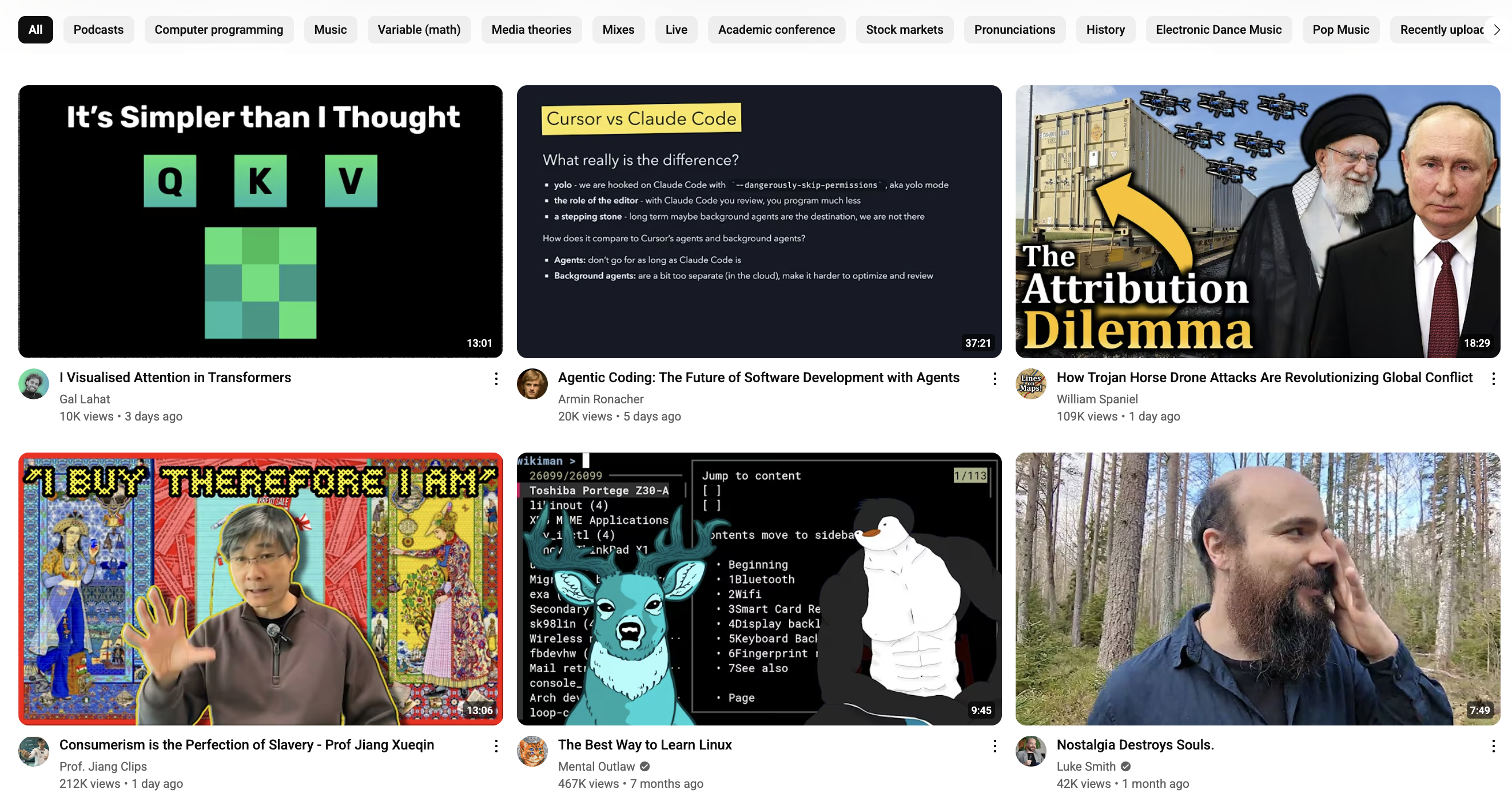Image resolution: width=1512 pixels, height=809 pixels.
Task: Select the History filter chip
Action: tap(1106, 30)
